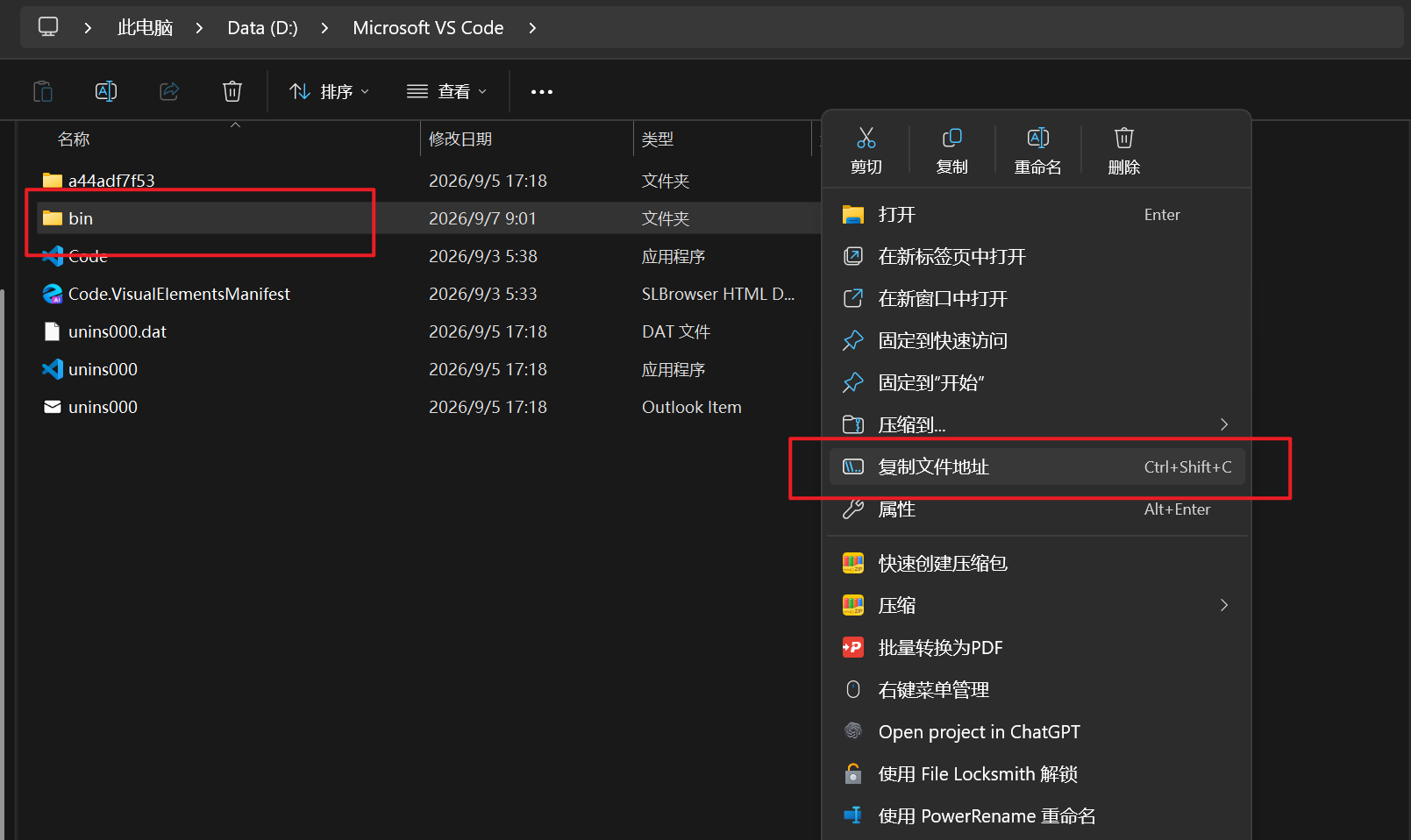Click 快速创建压缩包 menu entry
This screenshot has height=840, width=1411.
pyautogui.click(x=1037, y=564)
